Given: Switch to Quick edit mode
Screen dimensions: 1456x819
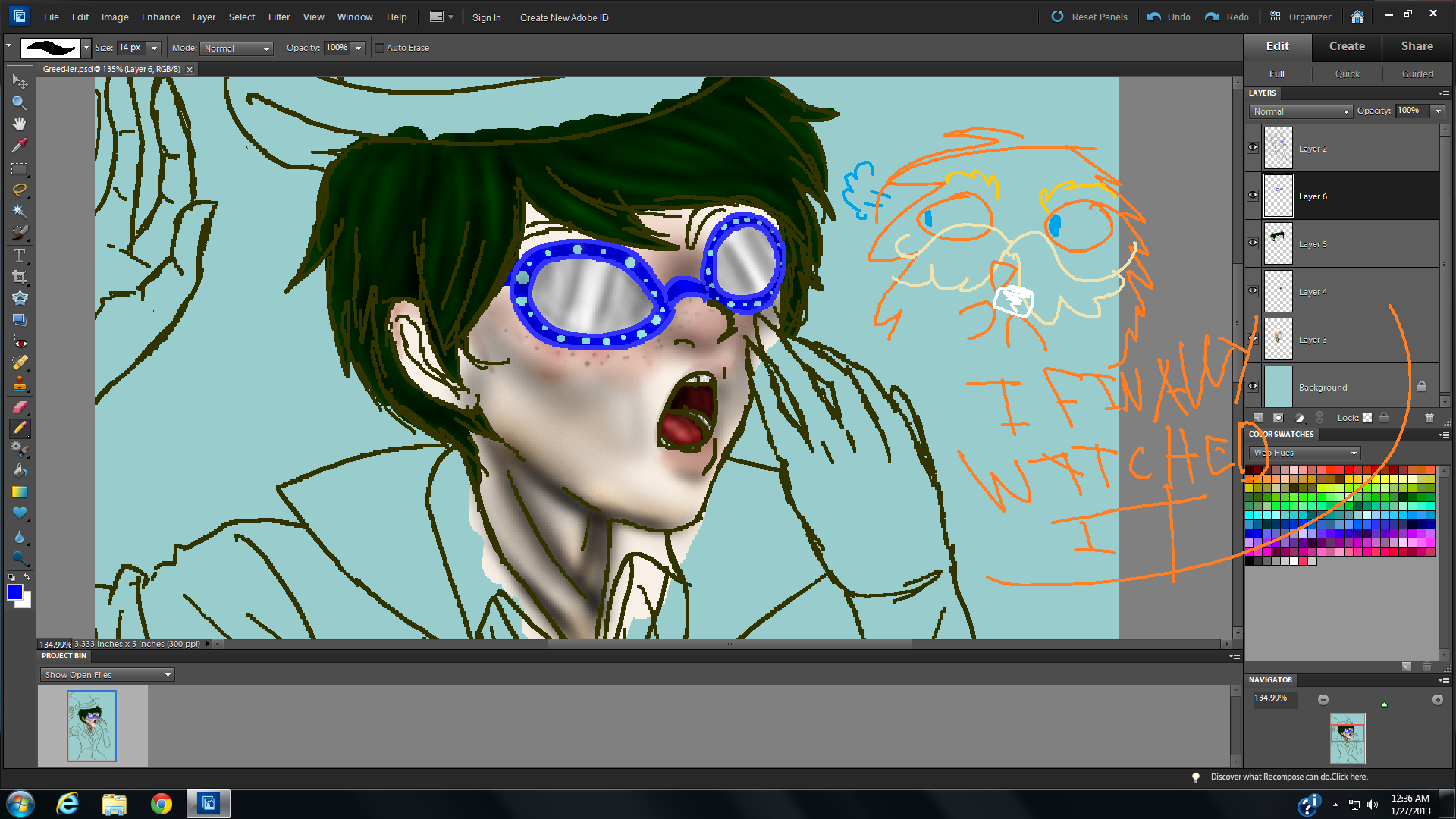Looking at the screenshot, I should (1347, 74).
